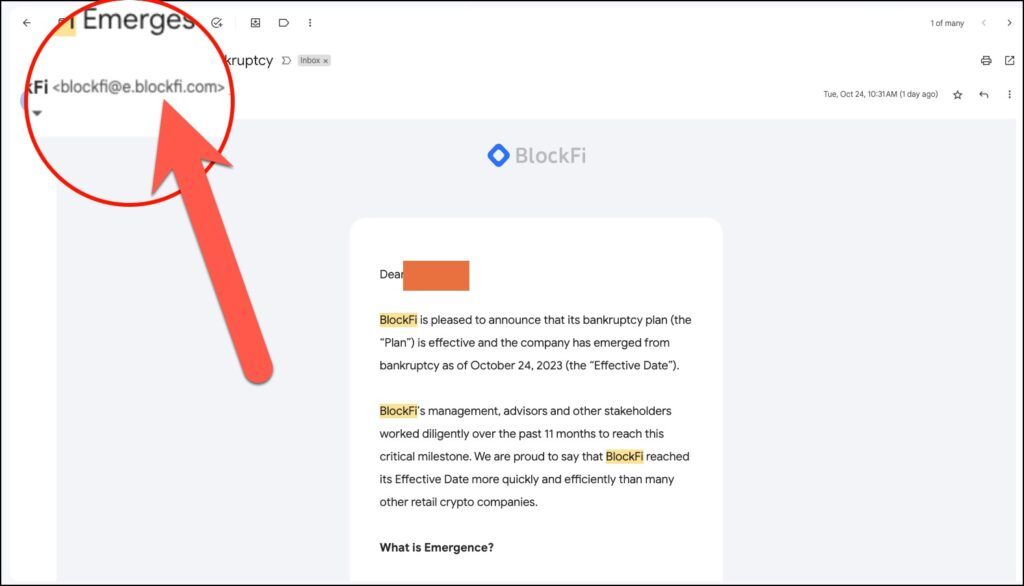Expand recipient details dropdown arrow
The width and height of the screenshot is (1024, 586).
click(x=37, y=113)
